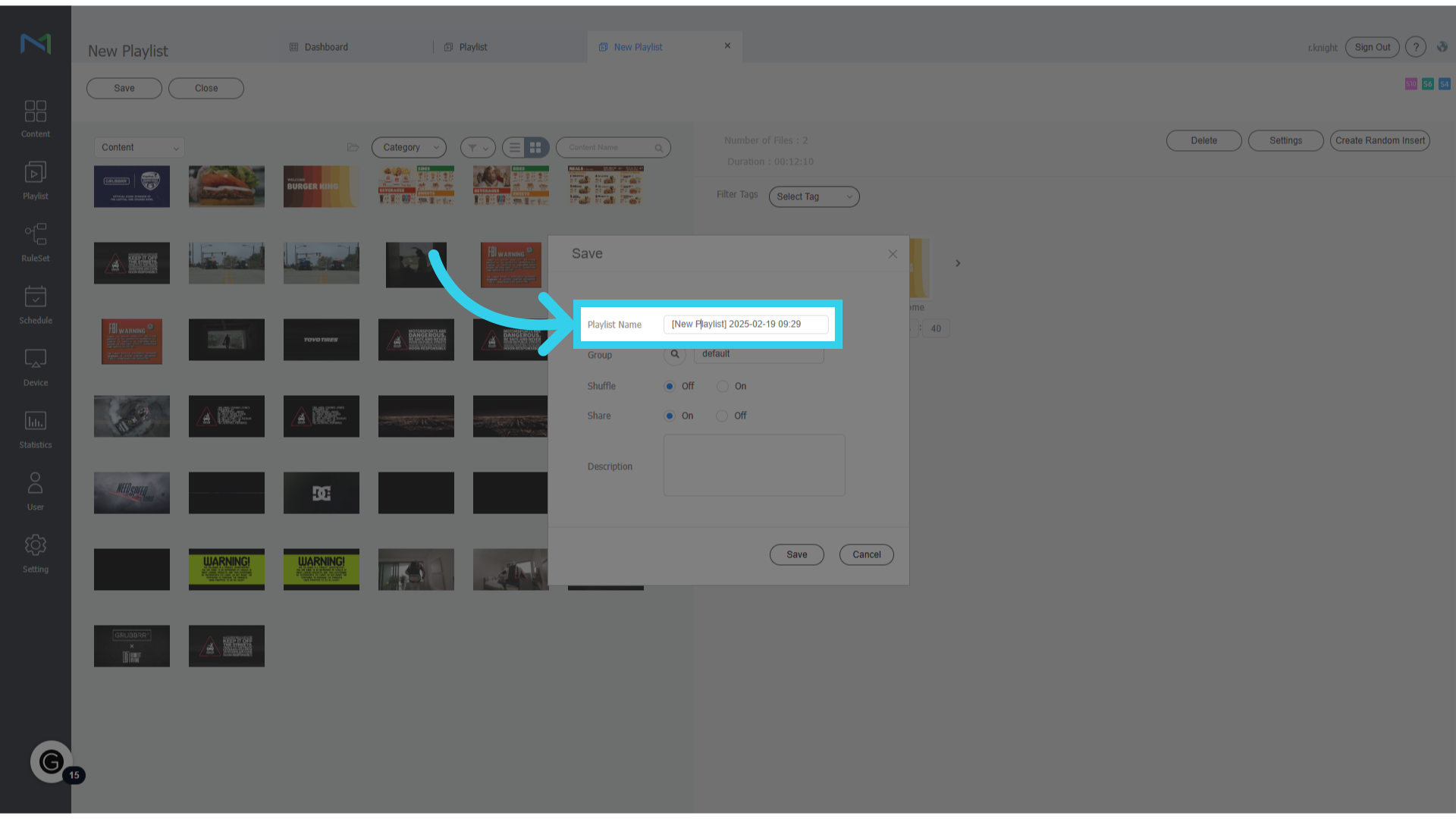Open the help question mark icon

click(x=1415, y=47)
